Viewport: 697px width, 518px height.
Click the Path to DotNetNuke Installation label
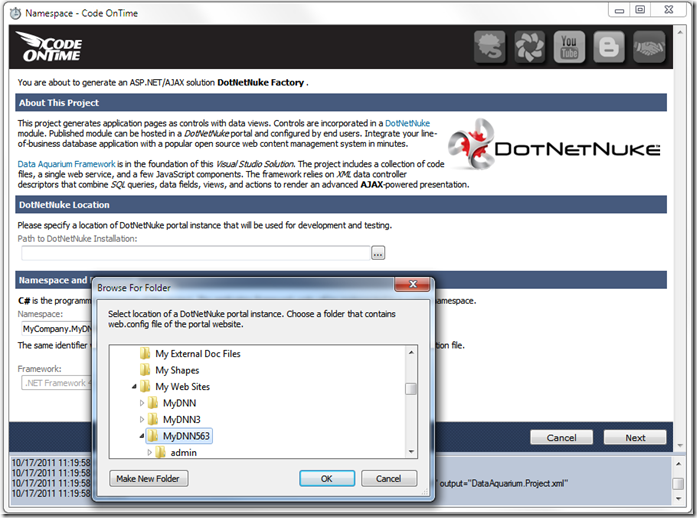77,239
